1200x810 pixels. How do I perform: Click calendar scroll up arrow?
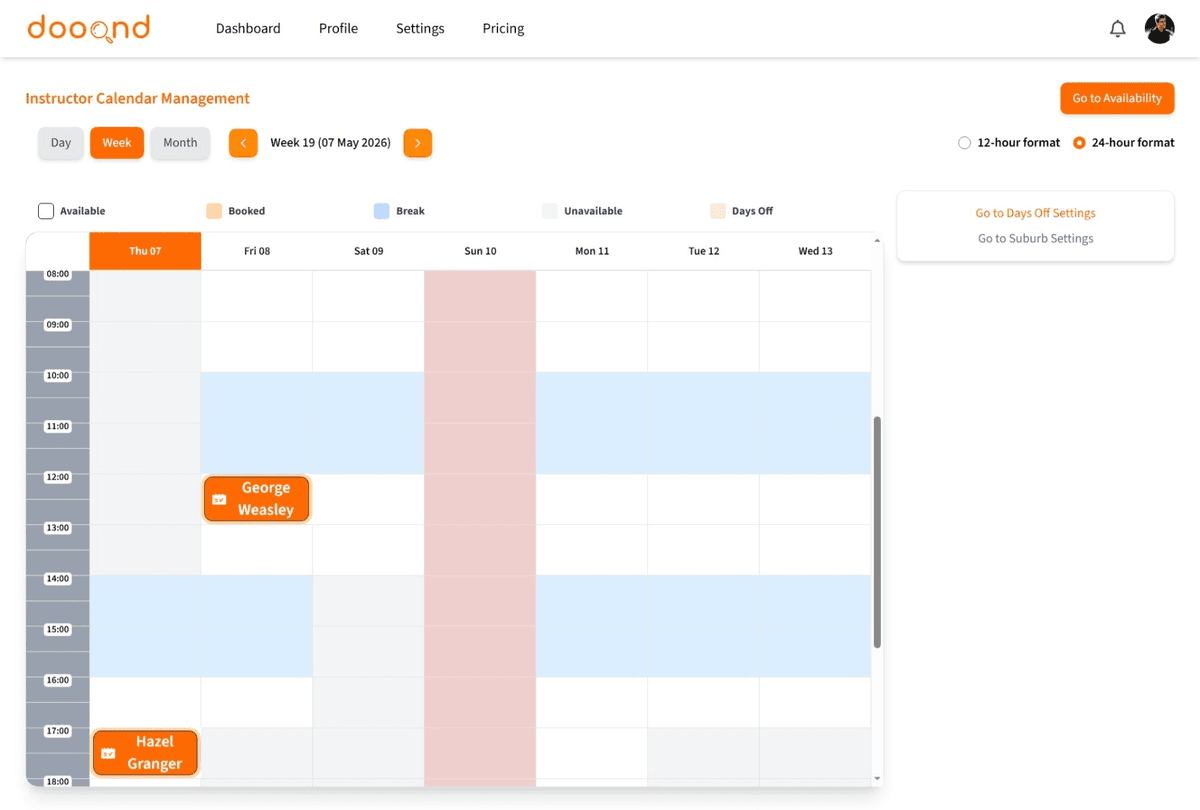click(x=878, y=241)
